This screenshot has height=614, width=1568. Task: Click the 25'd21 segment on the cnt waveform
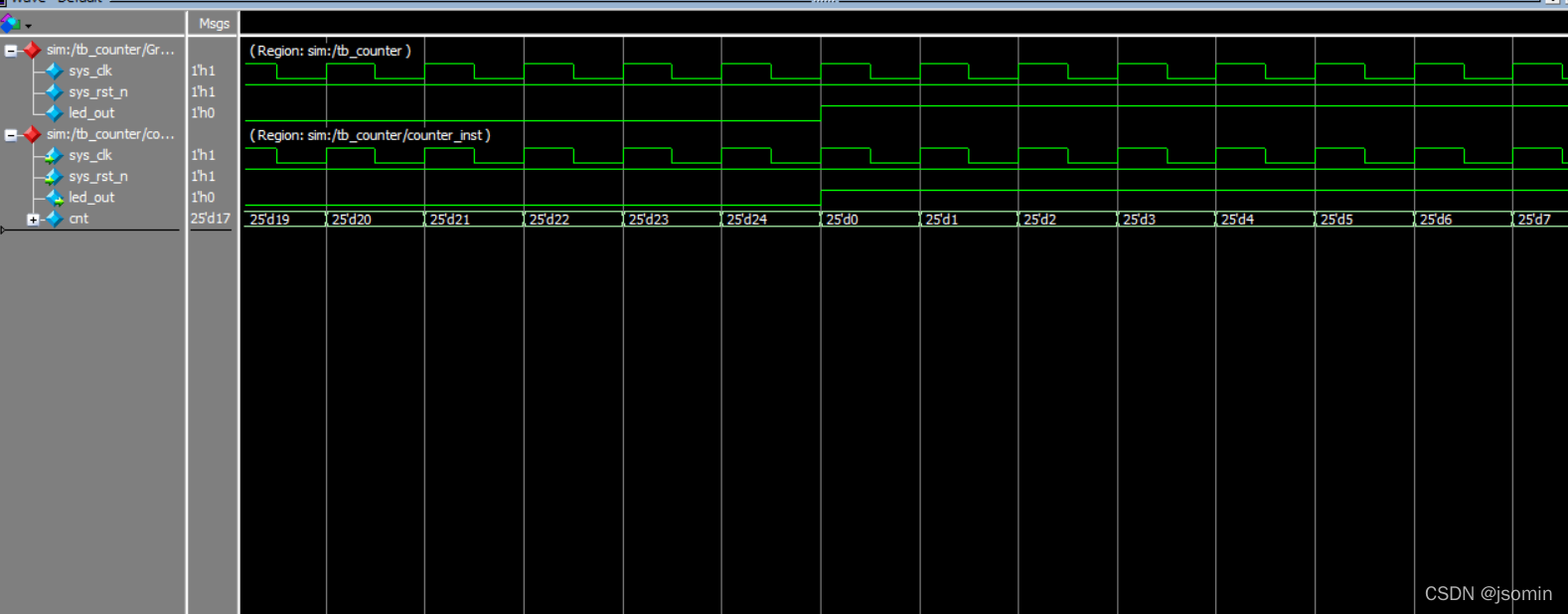click(x=473, y=219)
